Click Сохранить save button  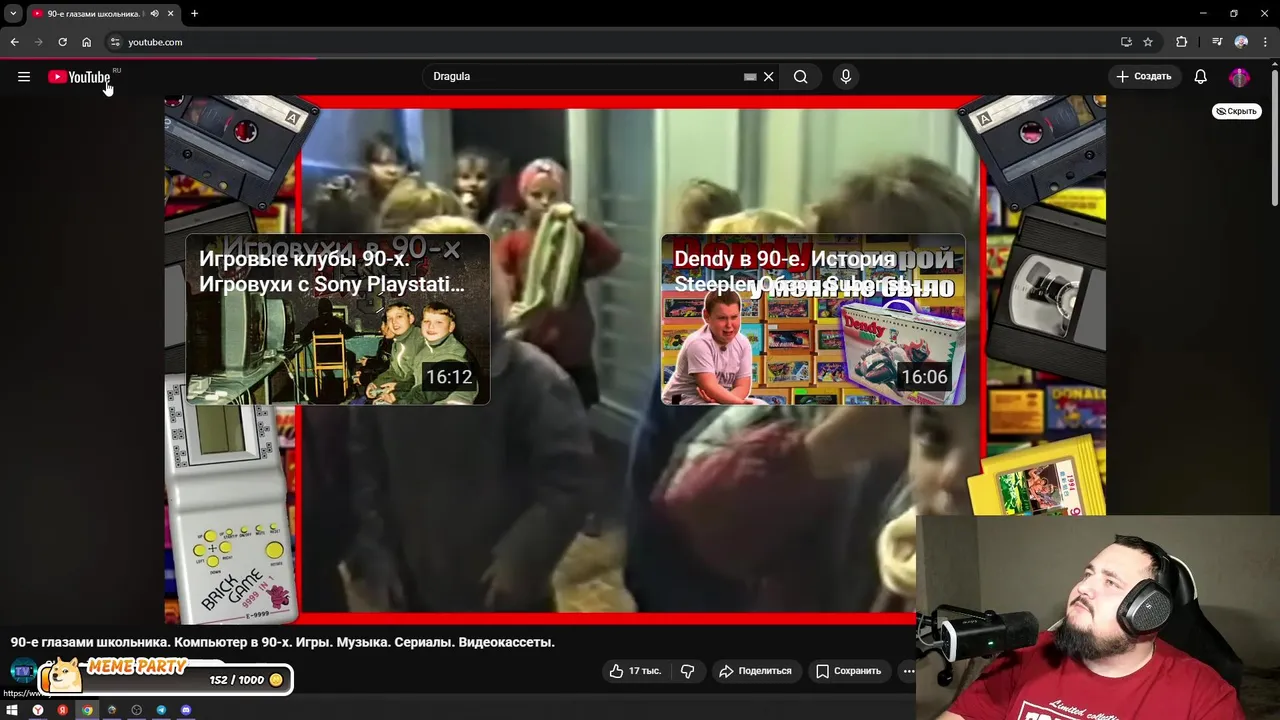tap(848, 671)
